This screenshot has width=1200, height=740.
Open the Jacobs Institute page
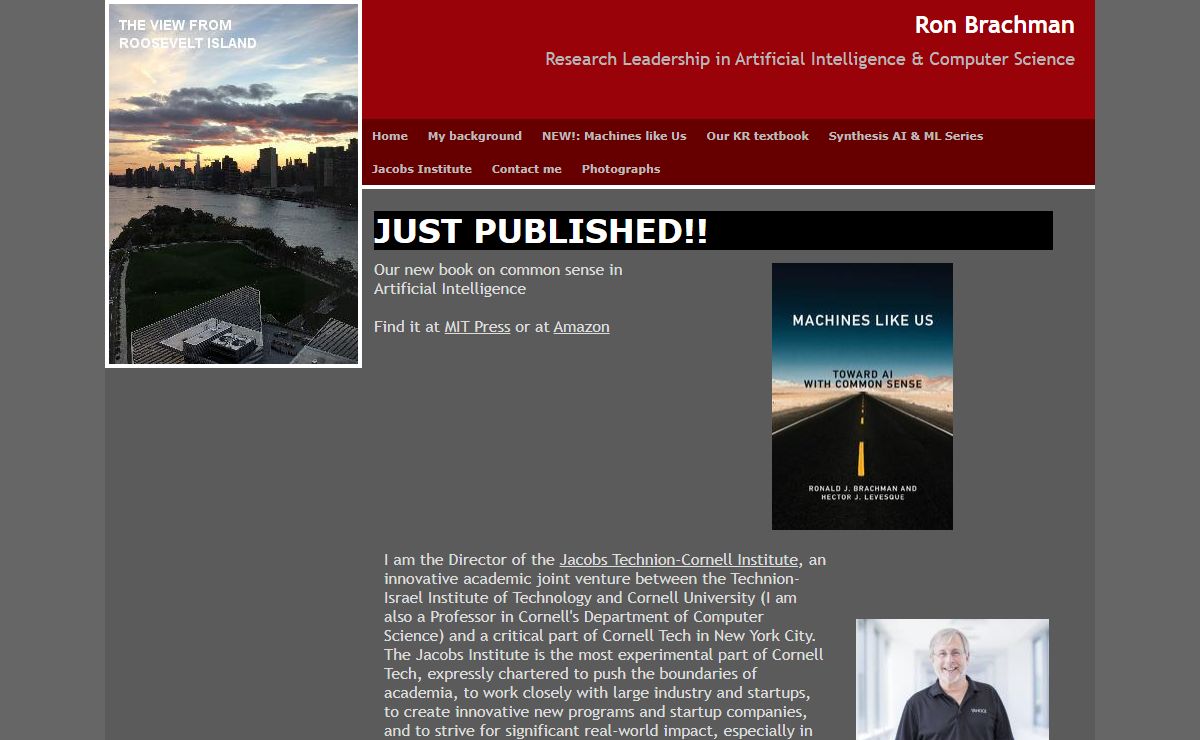click(422, 169)
